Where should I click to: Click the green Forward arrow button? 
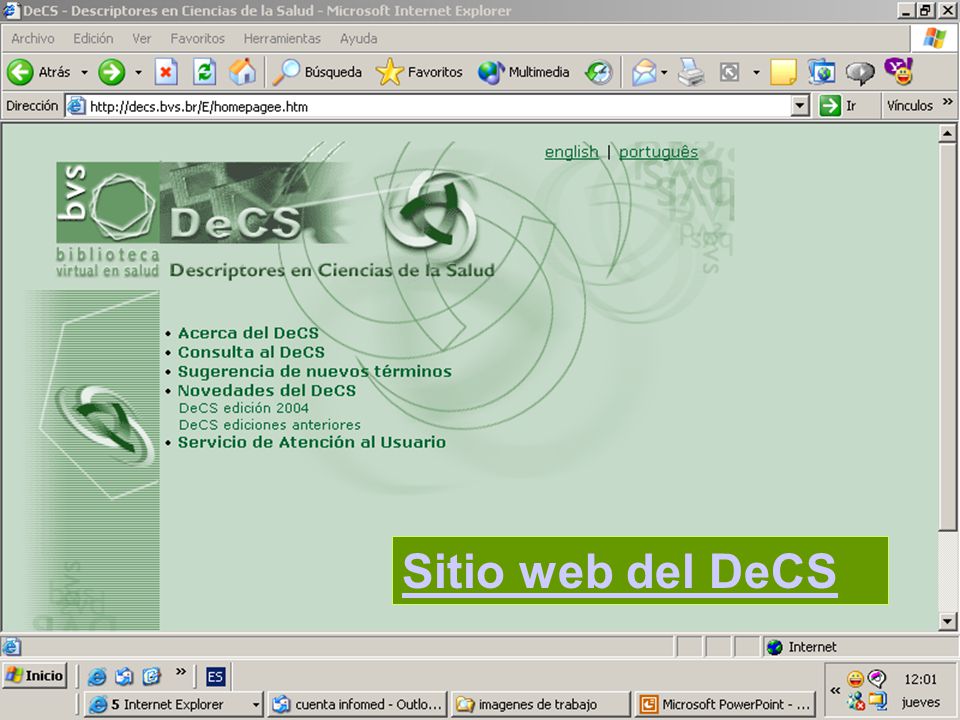(111, 72)
